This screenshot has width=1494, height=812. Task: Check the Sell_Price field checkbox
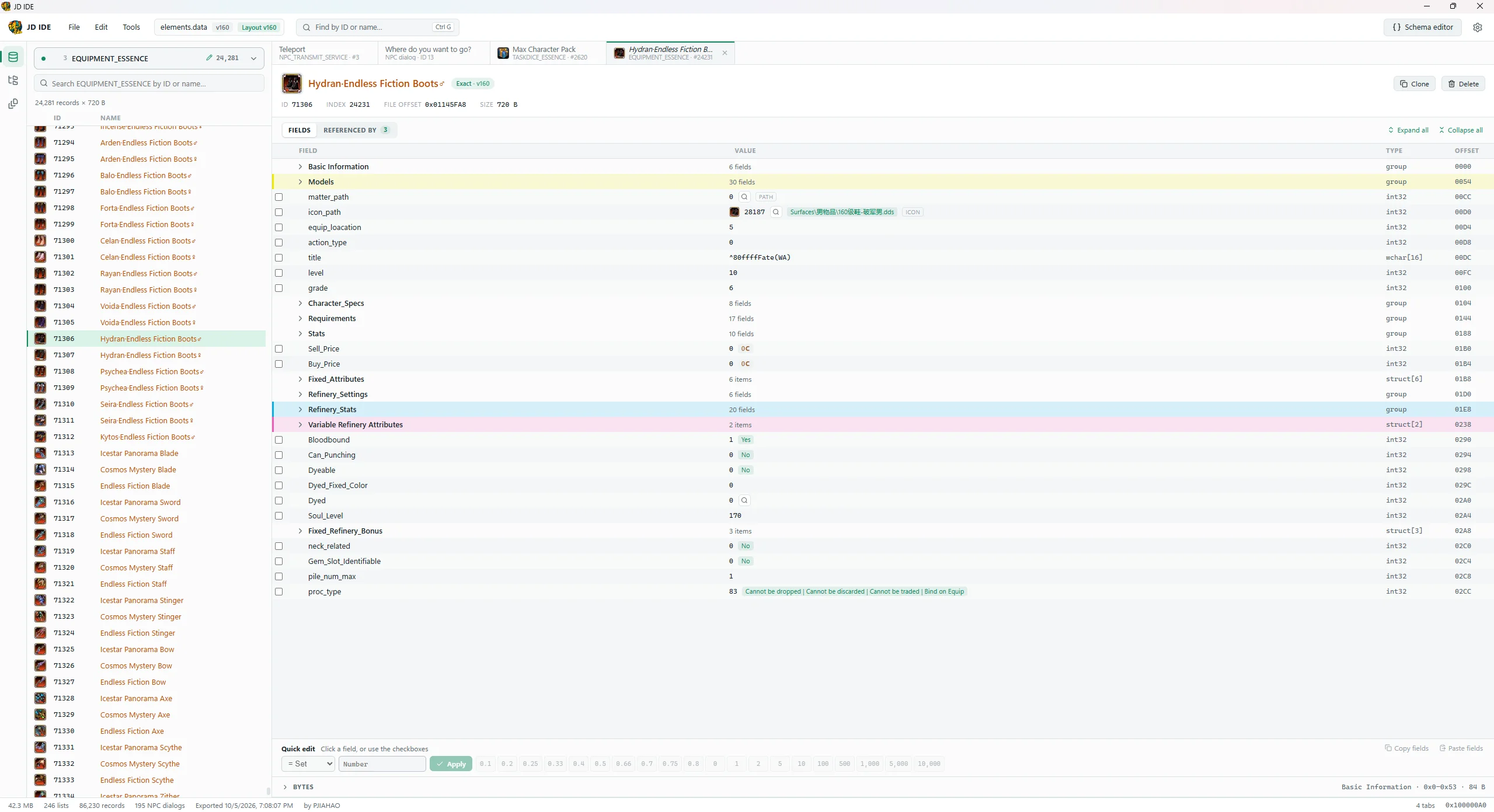tap(279, 349)
